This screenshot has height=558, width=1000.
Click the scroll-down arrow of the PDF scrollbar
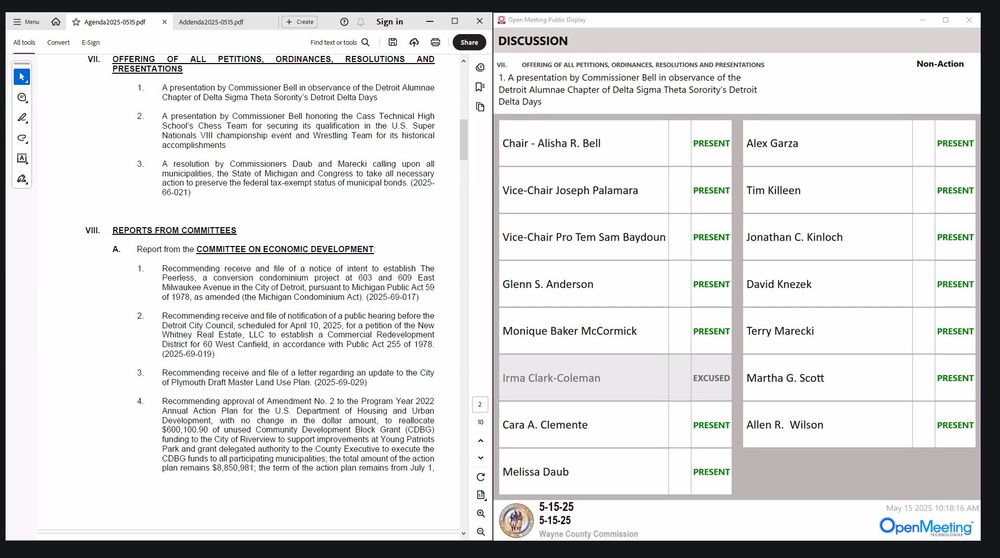pyautogui.click(x=464, y=533)
